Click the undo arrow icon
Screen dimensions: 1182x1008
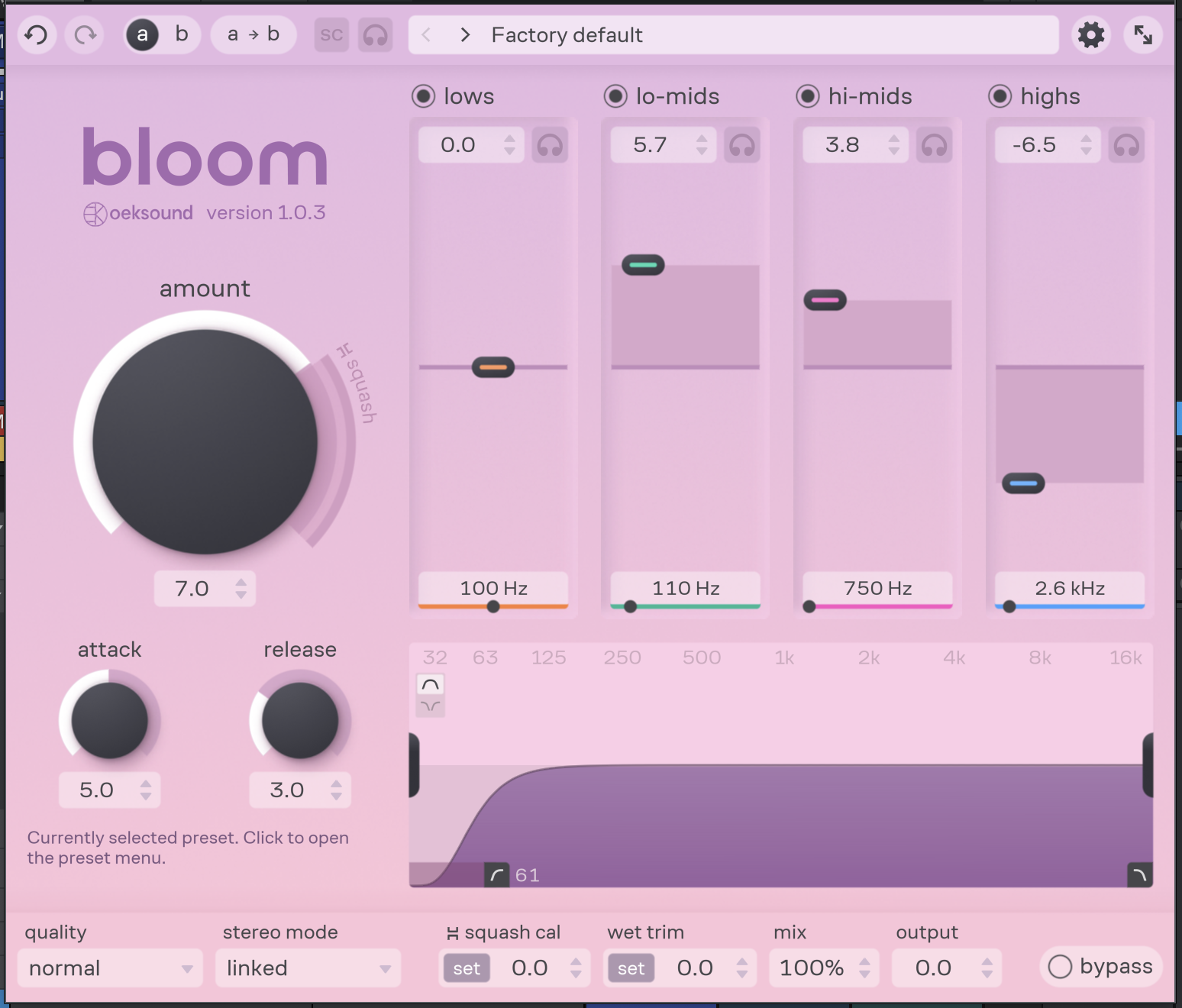point(37,34)
